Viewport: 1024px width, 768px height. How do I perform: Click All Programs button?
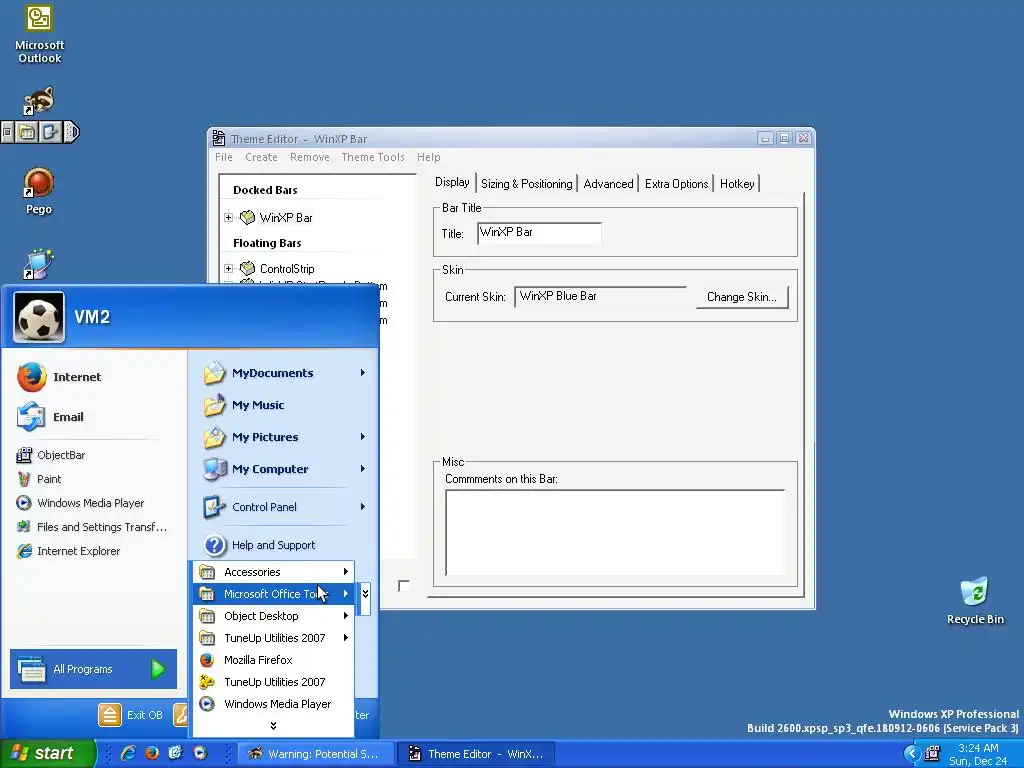[93, 669]
